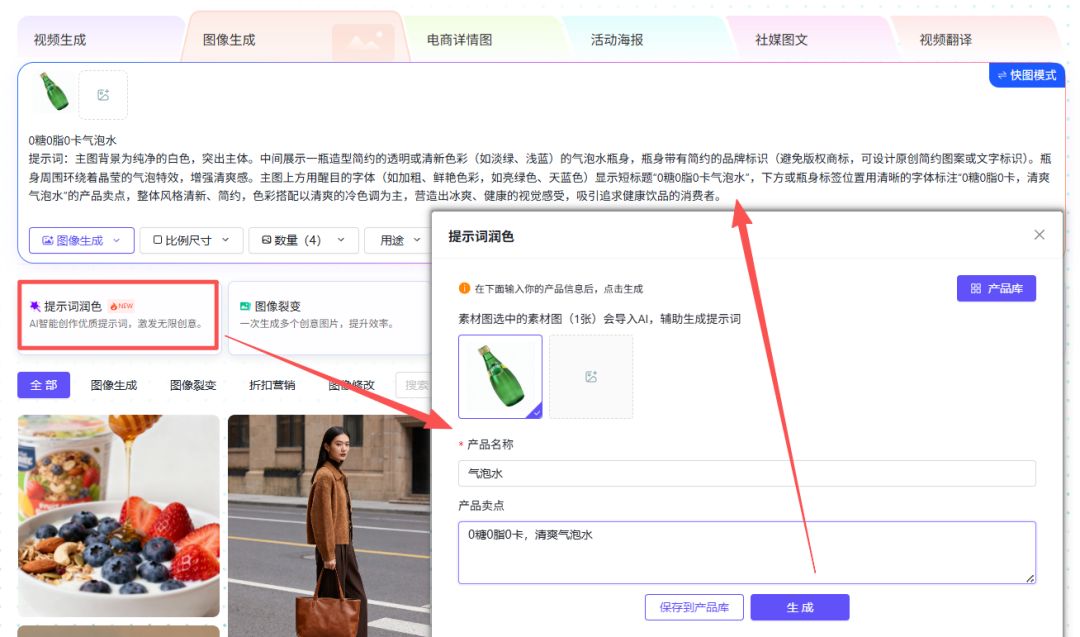Click the 保存到产品库 button
The image size is (1080, 637).
(693, 607)
